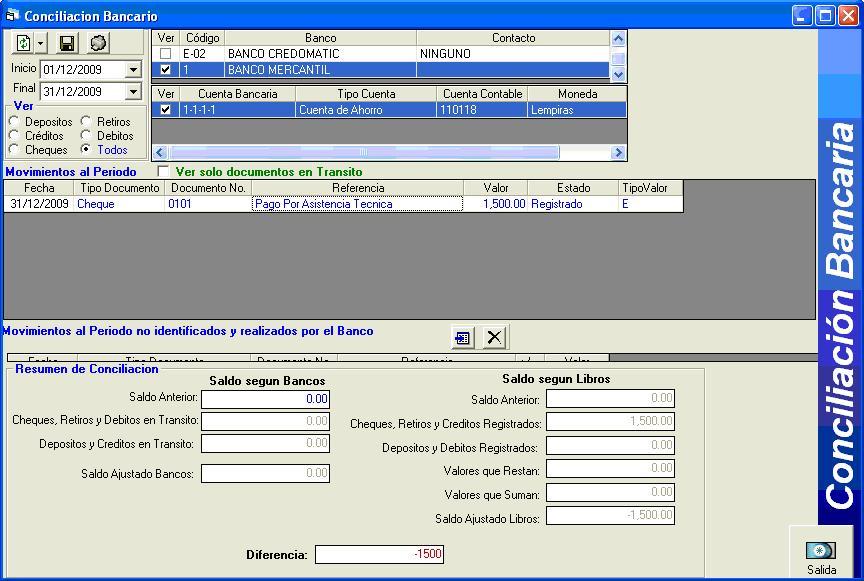Click the Banco column header
864x581 pixels.
(x=321, y=38)
